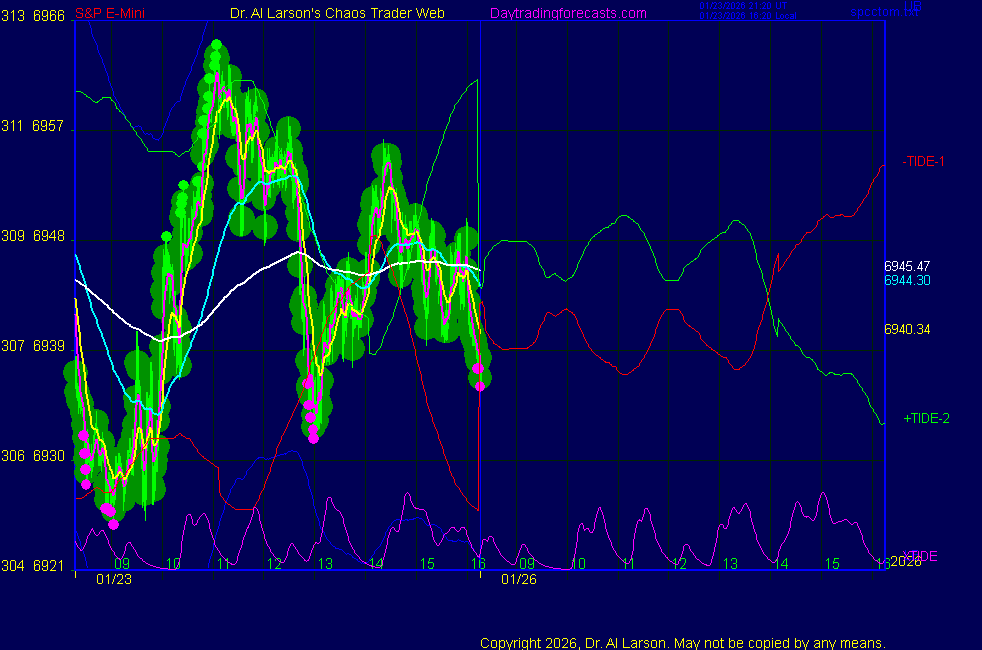
Task: Click the +TIDE-2 legend label
Action: [926, 418]
